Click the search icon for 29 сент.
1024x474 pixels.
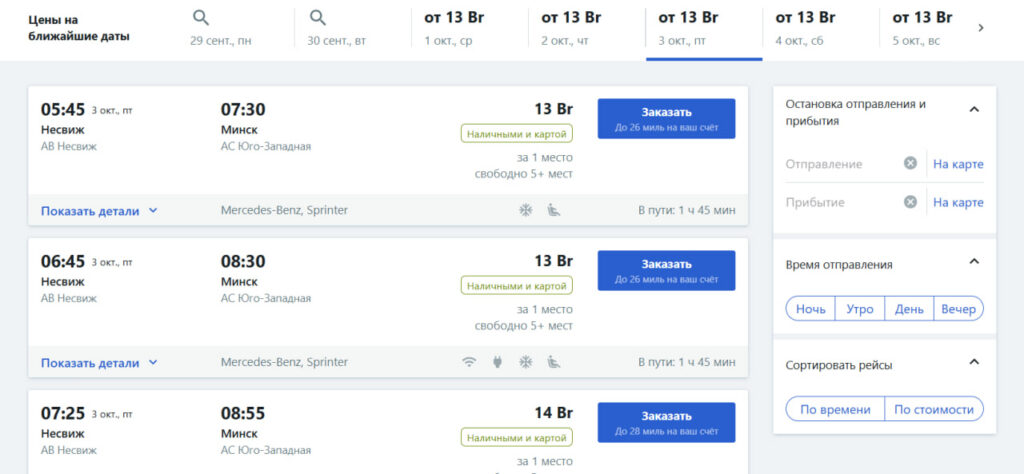click(x=201, y=18)
